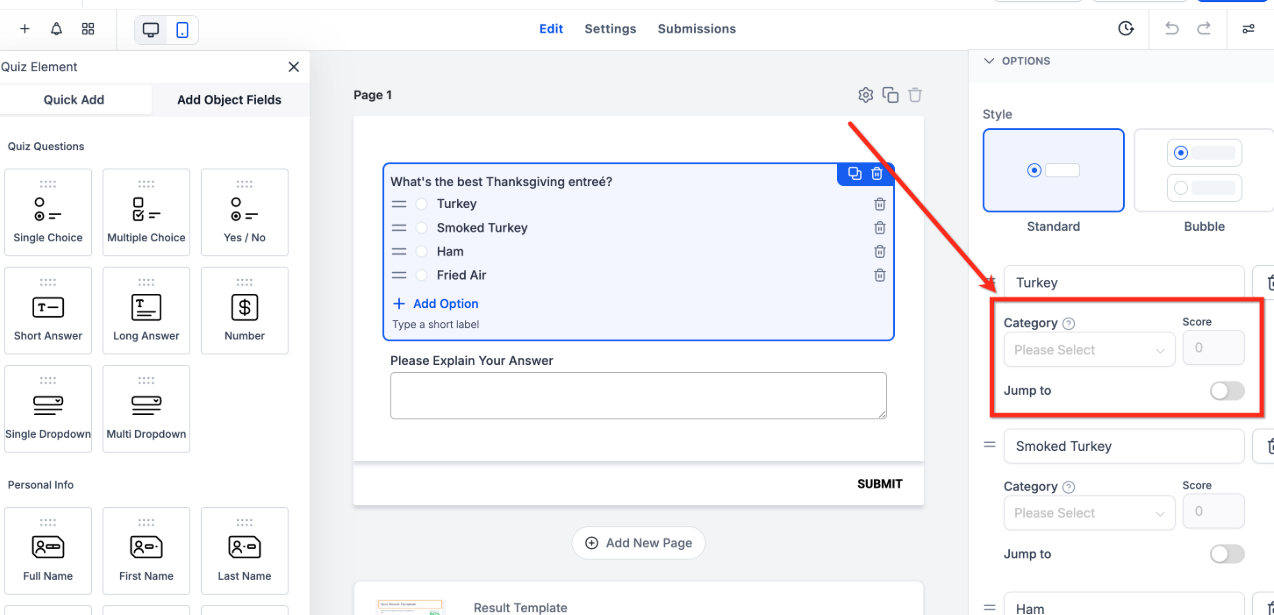This screenshot has width=1274, height=615.
Task: Switch to desktop preview icon
Action: [x=151, y=30]
